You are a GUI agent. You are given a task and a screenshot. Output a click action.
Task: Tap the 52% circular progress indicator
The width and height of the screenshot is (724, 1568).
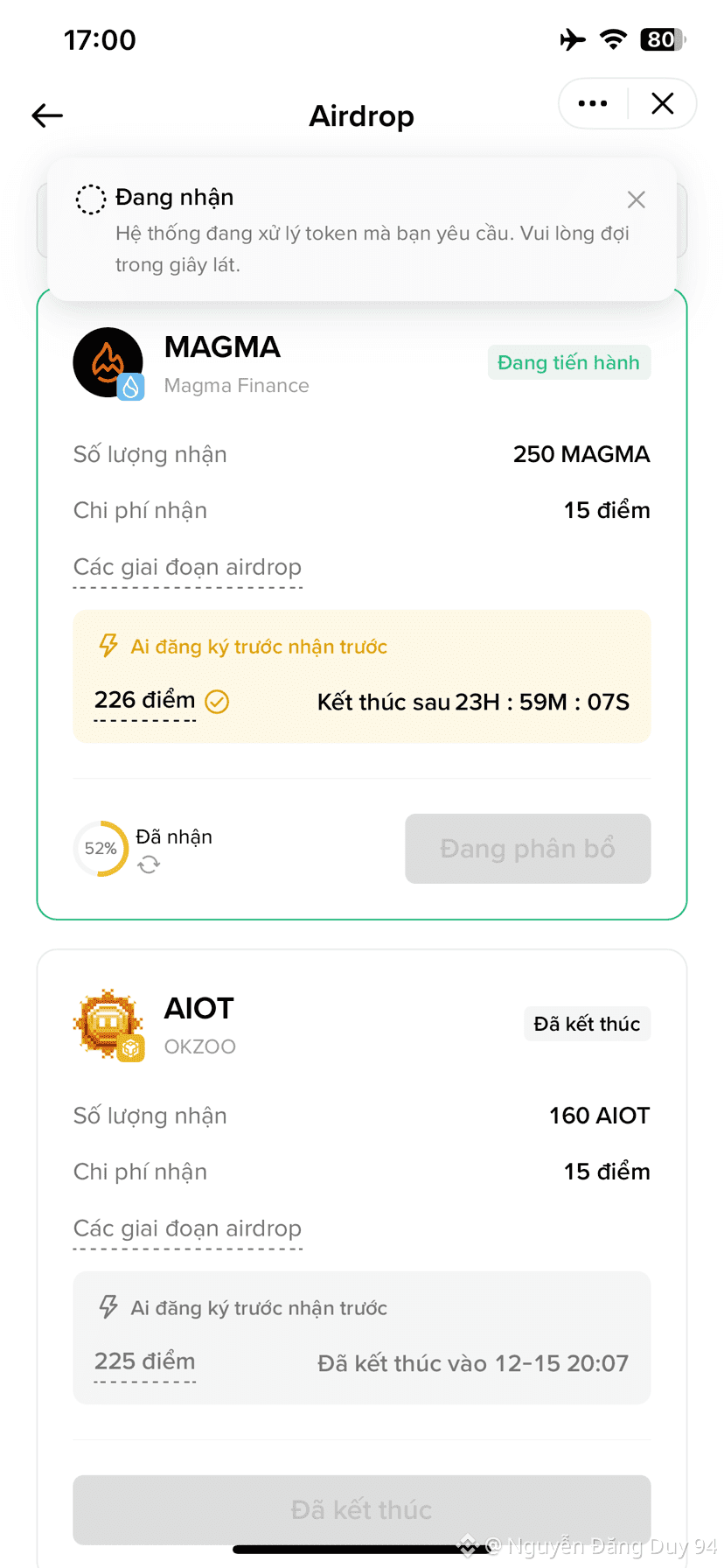(101, 849)
